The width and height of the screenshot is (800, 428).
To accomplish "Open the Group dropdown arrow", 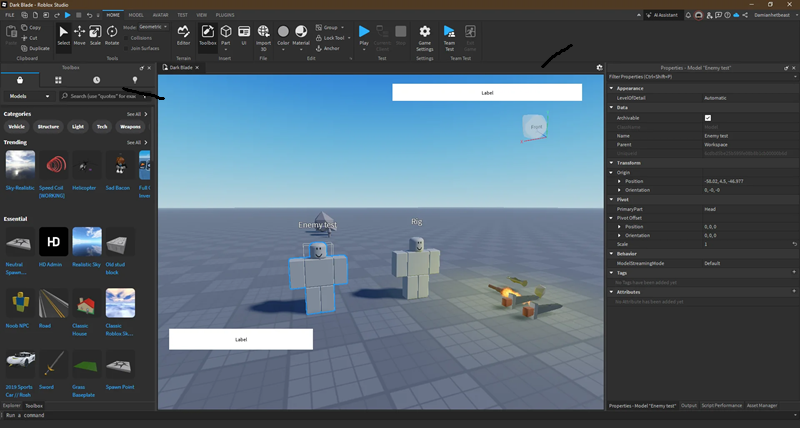I will coord(342,28).
